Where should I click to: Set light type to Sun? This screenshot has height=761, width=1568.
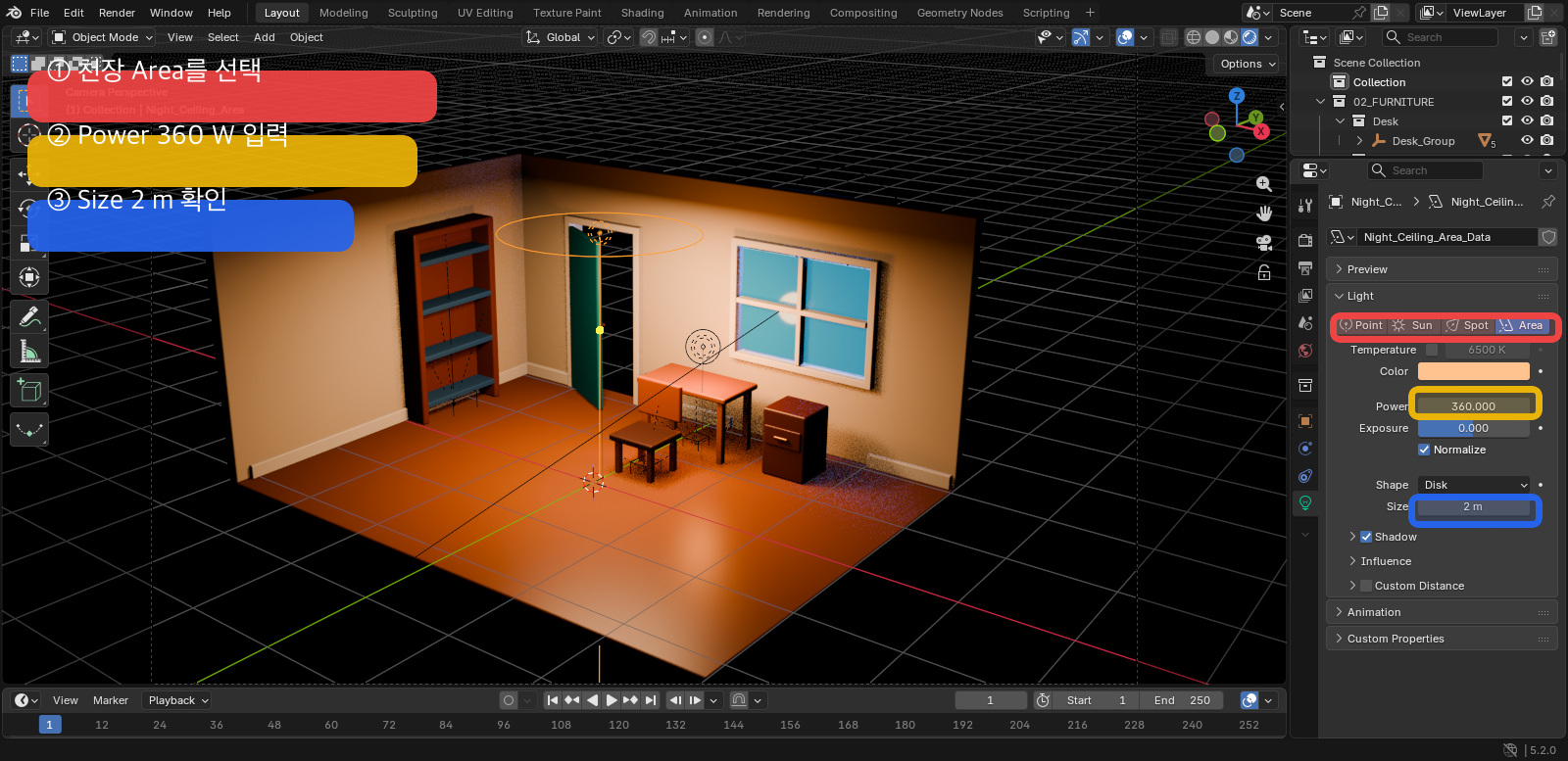click(1413, 325)
